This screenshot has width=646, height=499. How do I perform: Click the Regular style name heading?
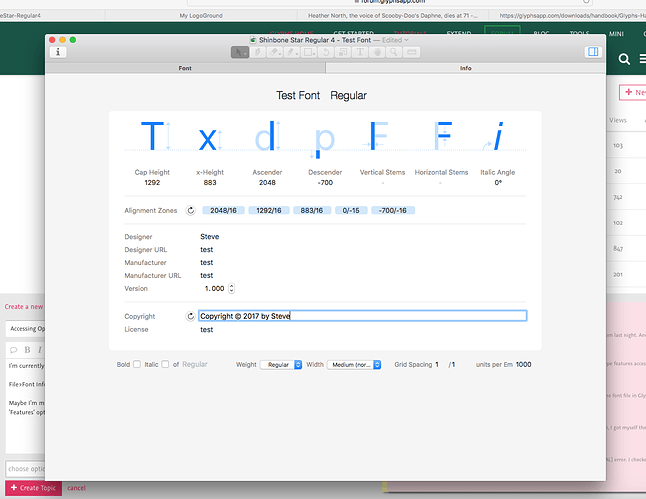coord(348,96)
